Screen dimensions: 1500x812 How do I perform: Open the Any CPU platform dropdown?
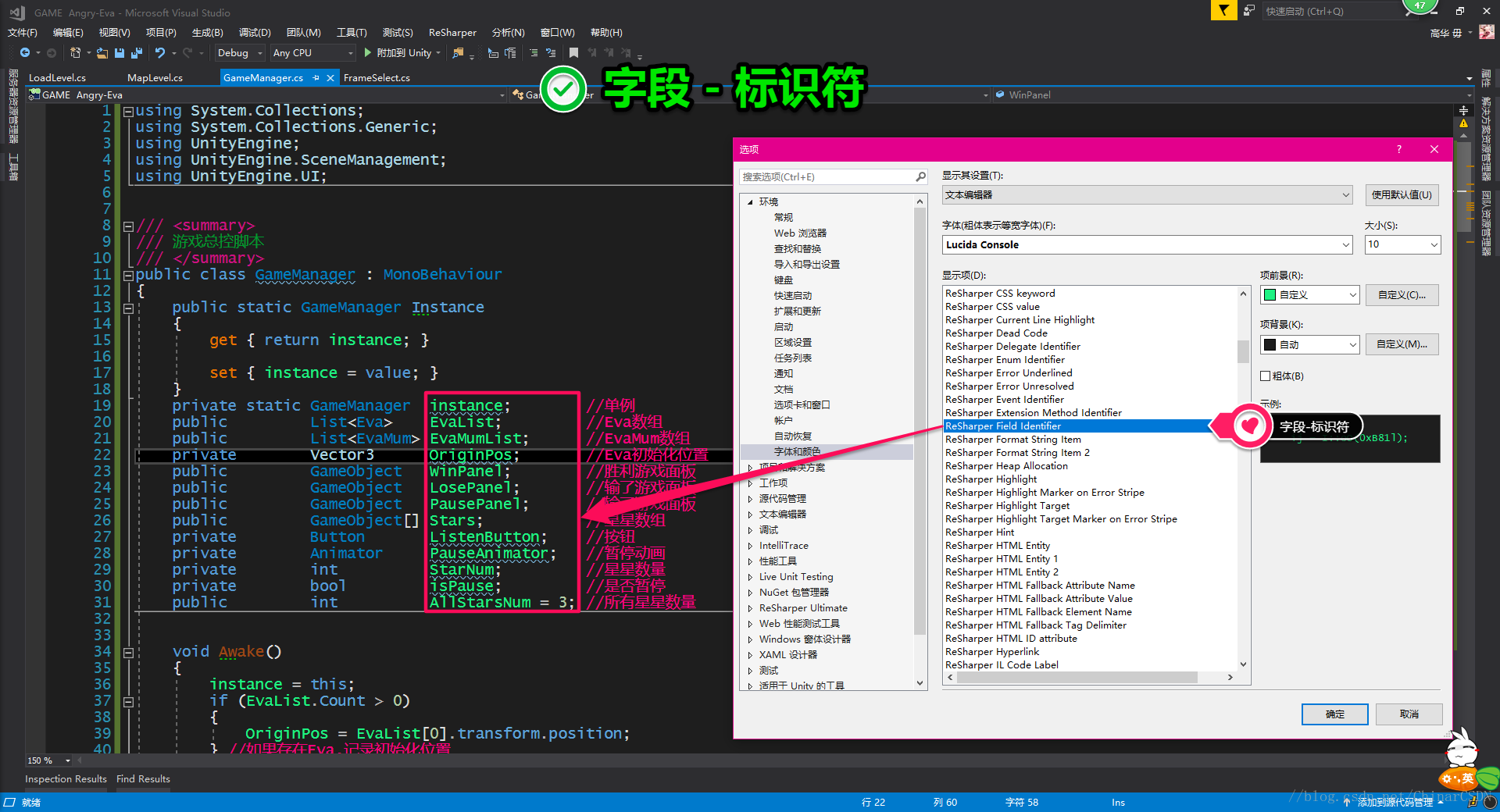click(312, 52)
